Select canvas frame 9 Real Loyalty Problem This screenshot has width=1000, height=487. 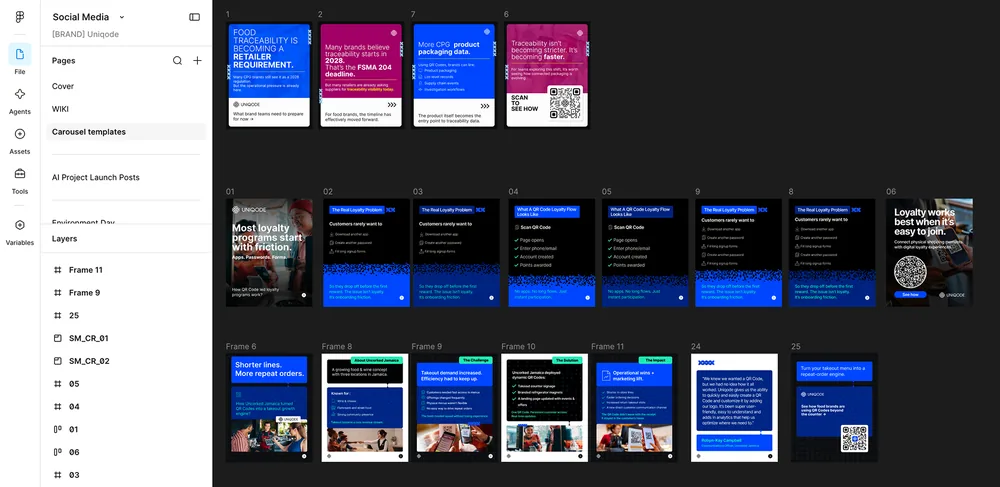pyautogui.click(x=739, y=252)
